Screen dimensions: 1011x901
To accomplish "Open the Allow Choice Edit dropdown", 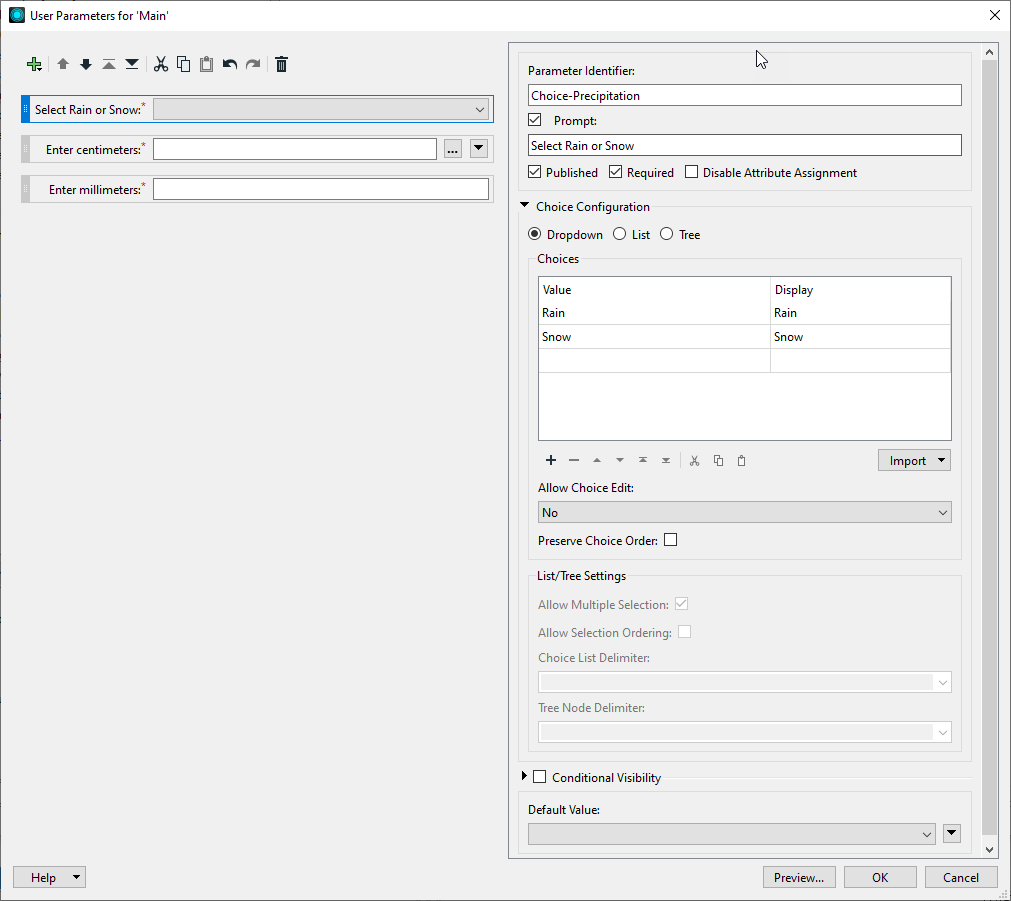I will [744, 512].
